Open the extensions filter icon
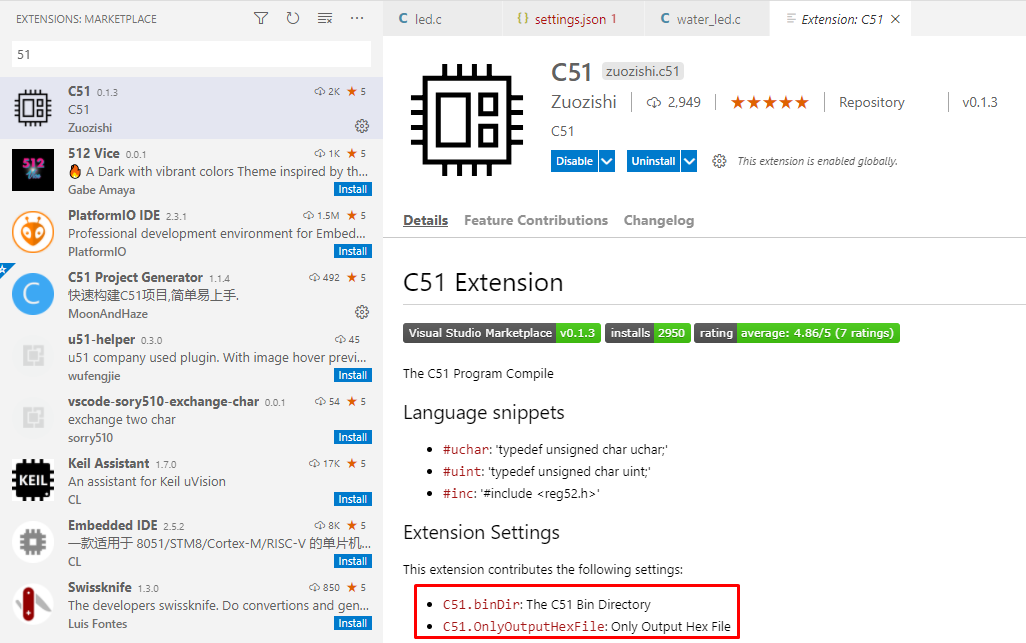This screenshot has height=643, width=1026. point(260,18)
